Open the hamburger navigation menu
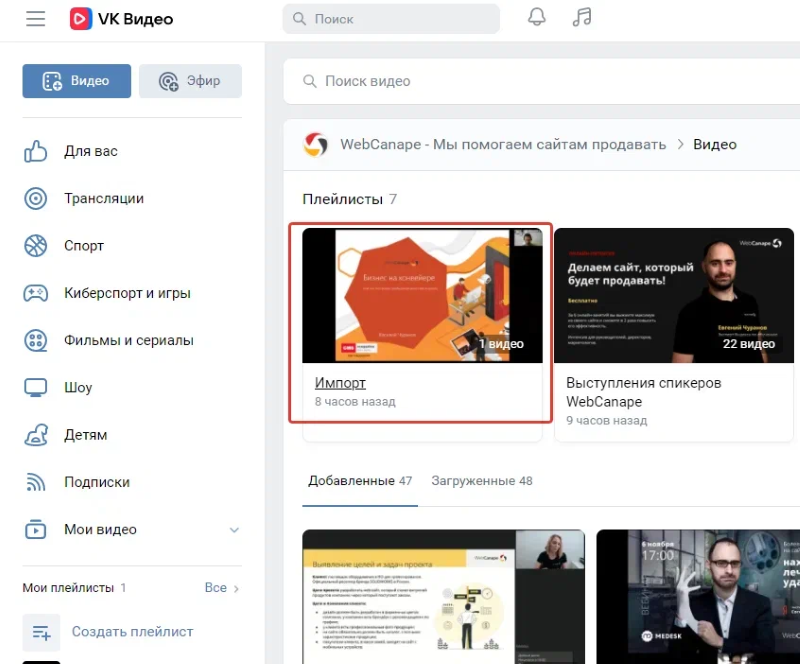This screenshot has height=664, width=800. click(x=36, y=19)
